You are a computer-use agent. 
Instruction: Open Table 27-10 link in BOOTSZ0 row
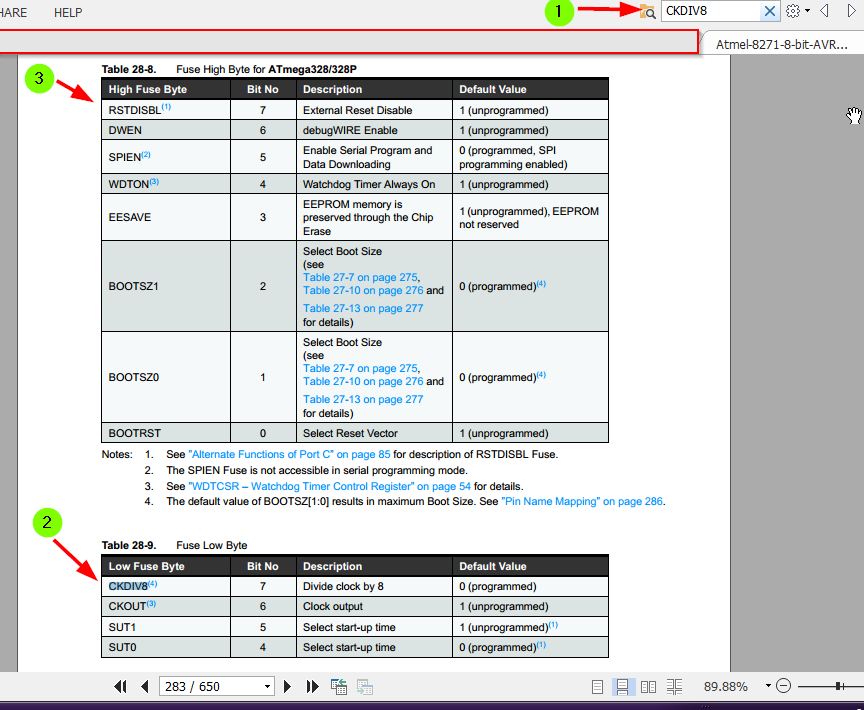[x=363, y=381]
